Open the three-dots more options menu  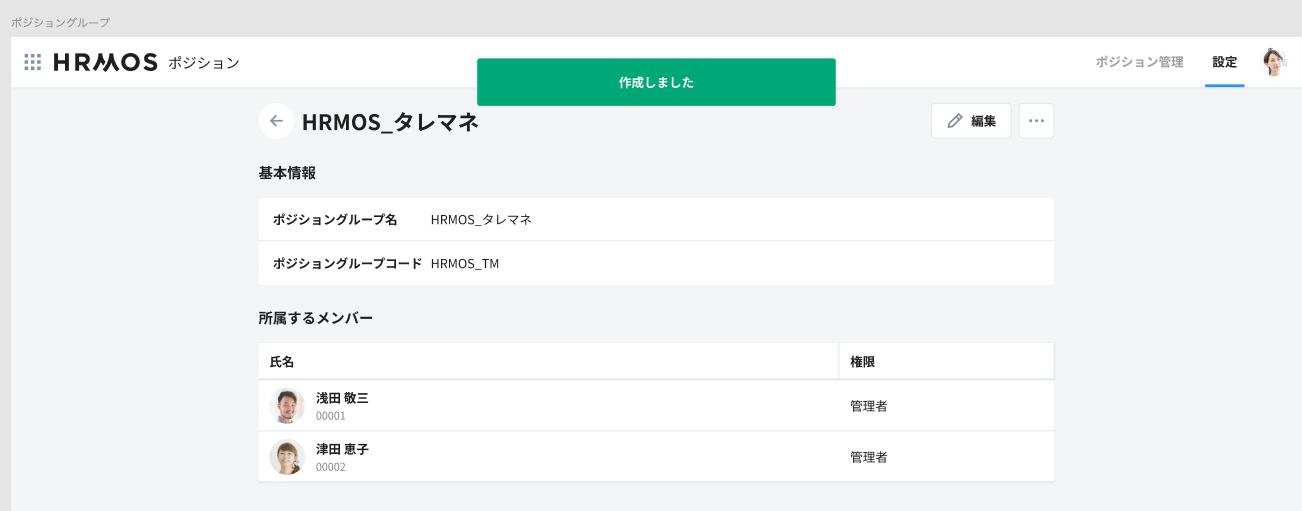tap(1036, 121)
